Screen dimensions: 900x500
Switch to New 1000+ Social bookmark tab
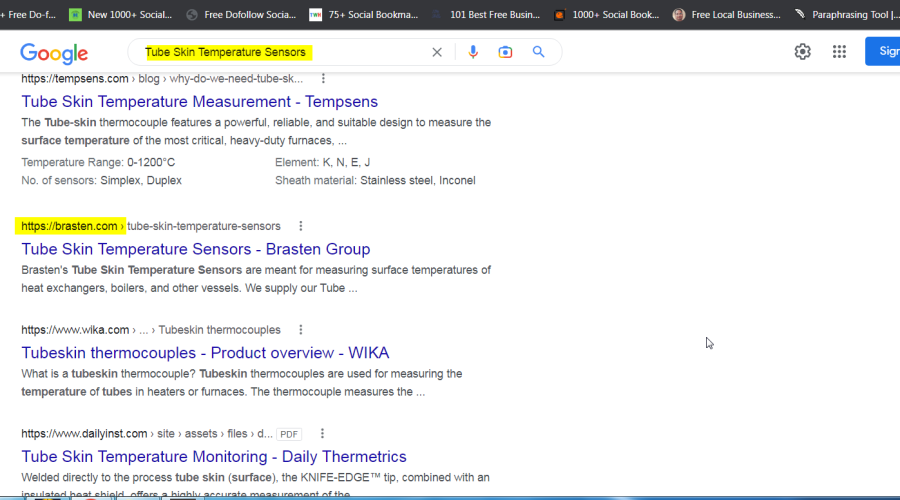tap(120, 15)
